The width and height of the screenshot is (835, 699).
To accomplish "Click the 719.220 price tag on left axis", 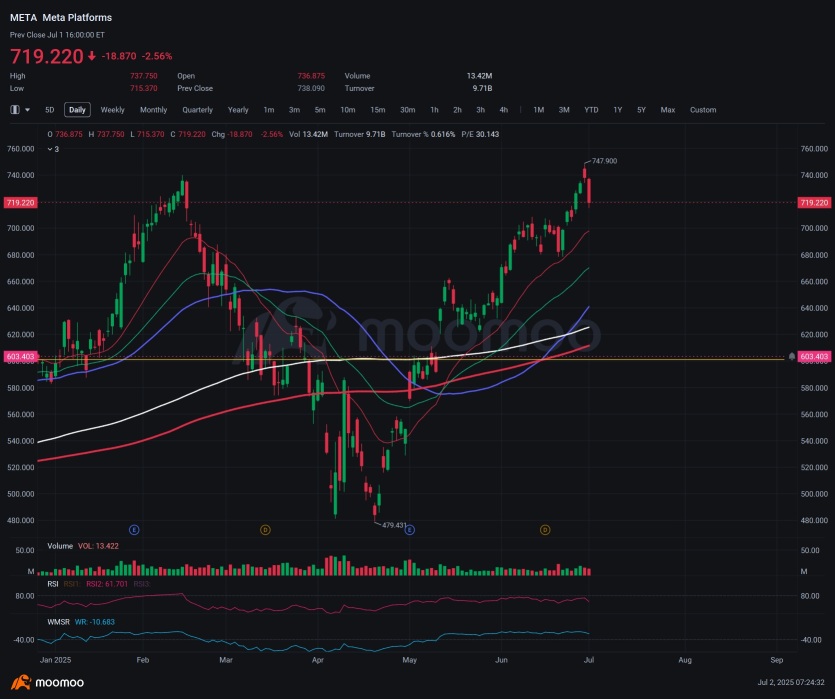I will 21,202.
